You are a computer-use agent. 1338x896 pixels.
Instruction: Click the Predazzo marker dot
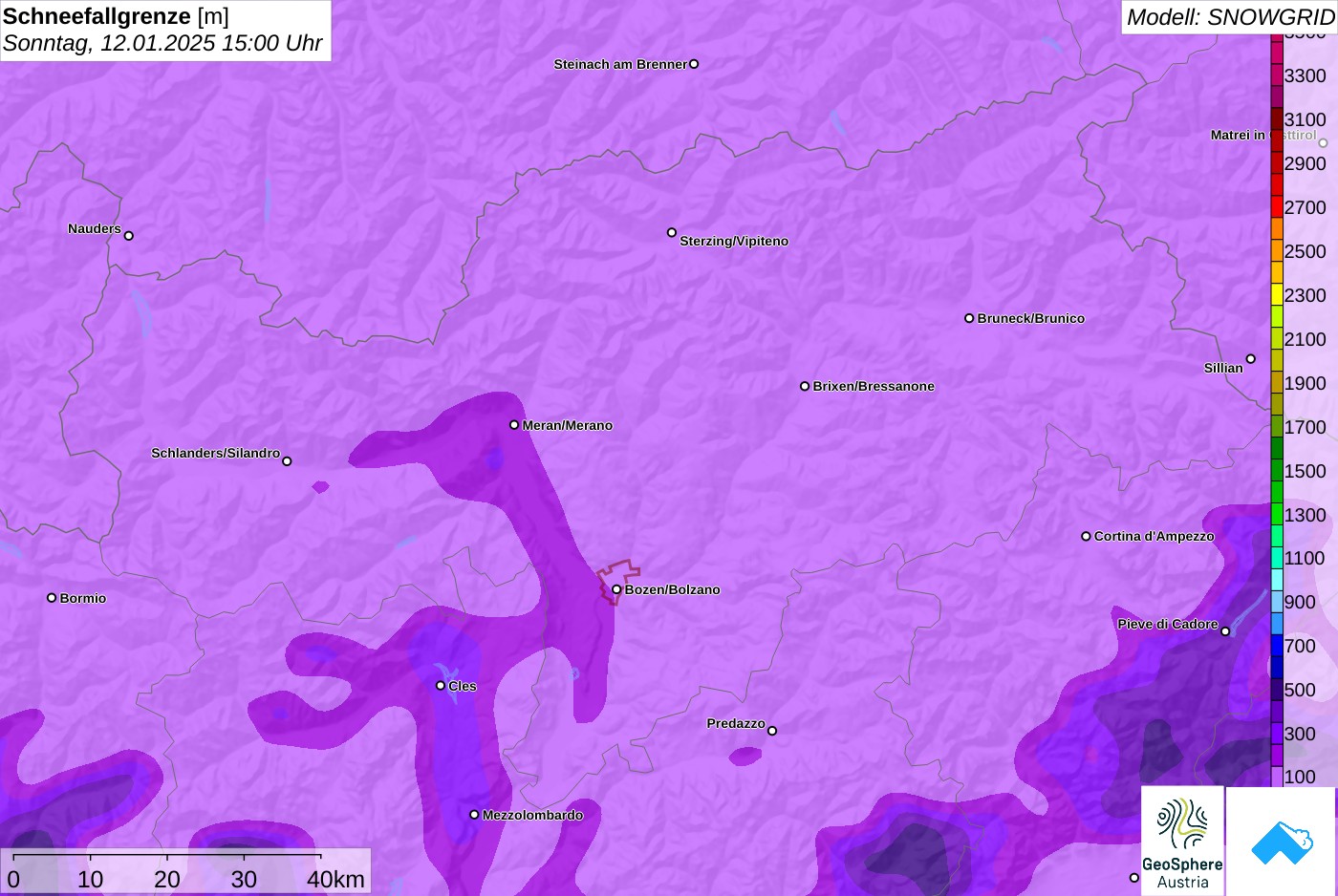pyautogui.click(x=772, y=731)
